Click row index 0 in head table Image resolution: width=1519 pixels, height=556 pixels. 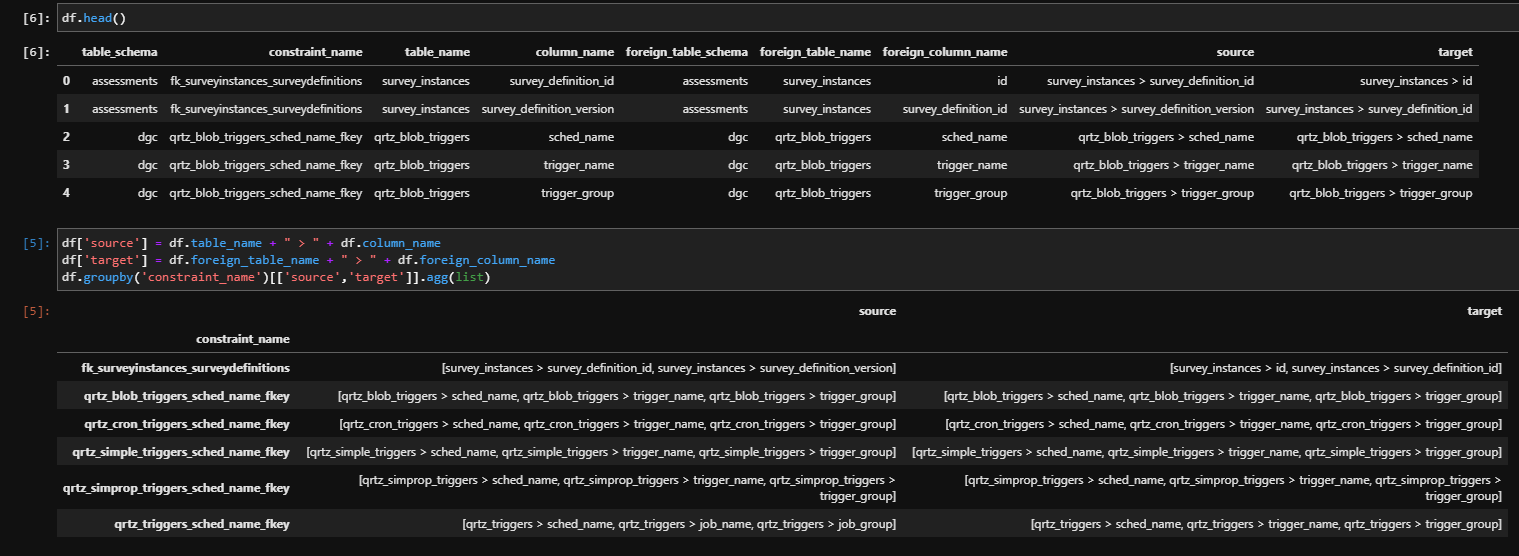67,81
